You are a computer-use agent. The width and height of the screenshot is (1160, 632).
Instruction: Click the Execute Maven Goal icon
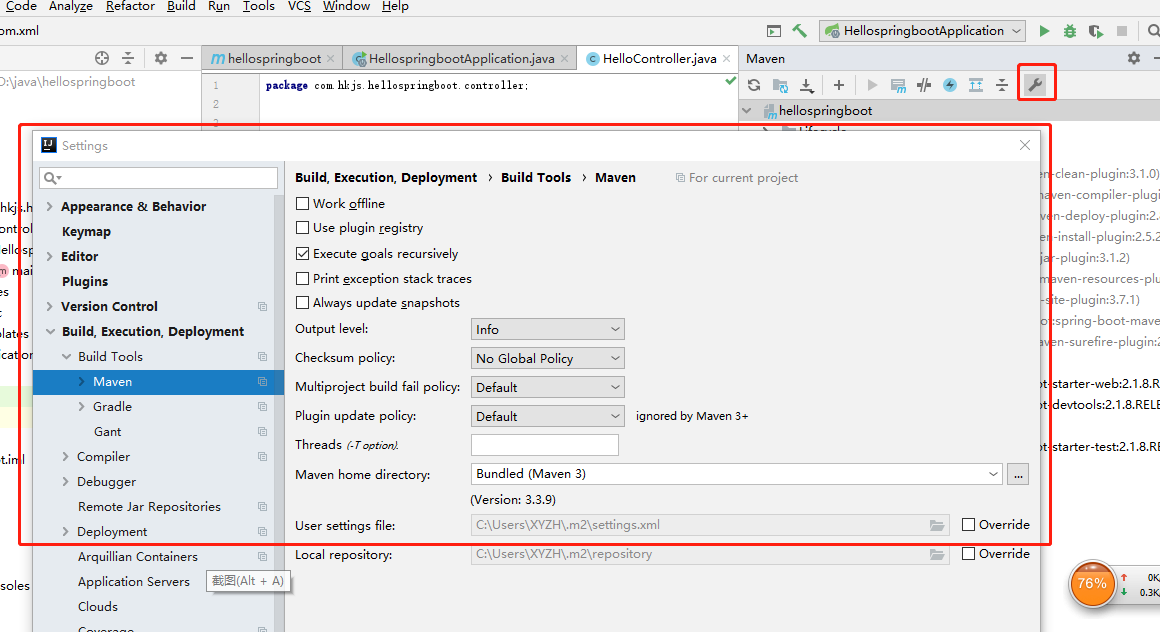(898, 85)
